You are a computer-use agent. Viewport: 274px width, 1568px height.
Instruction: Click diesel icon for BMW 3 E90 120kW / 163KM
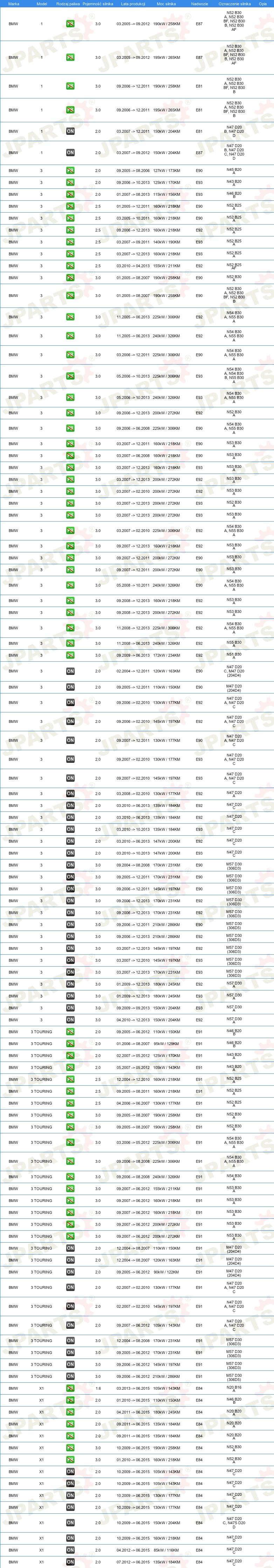tap(70, 671)
